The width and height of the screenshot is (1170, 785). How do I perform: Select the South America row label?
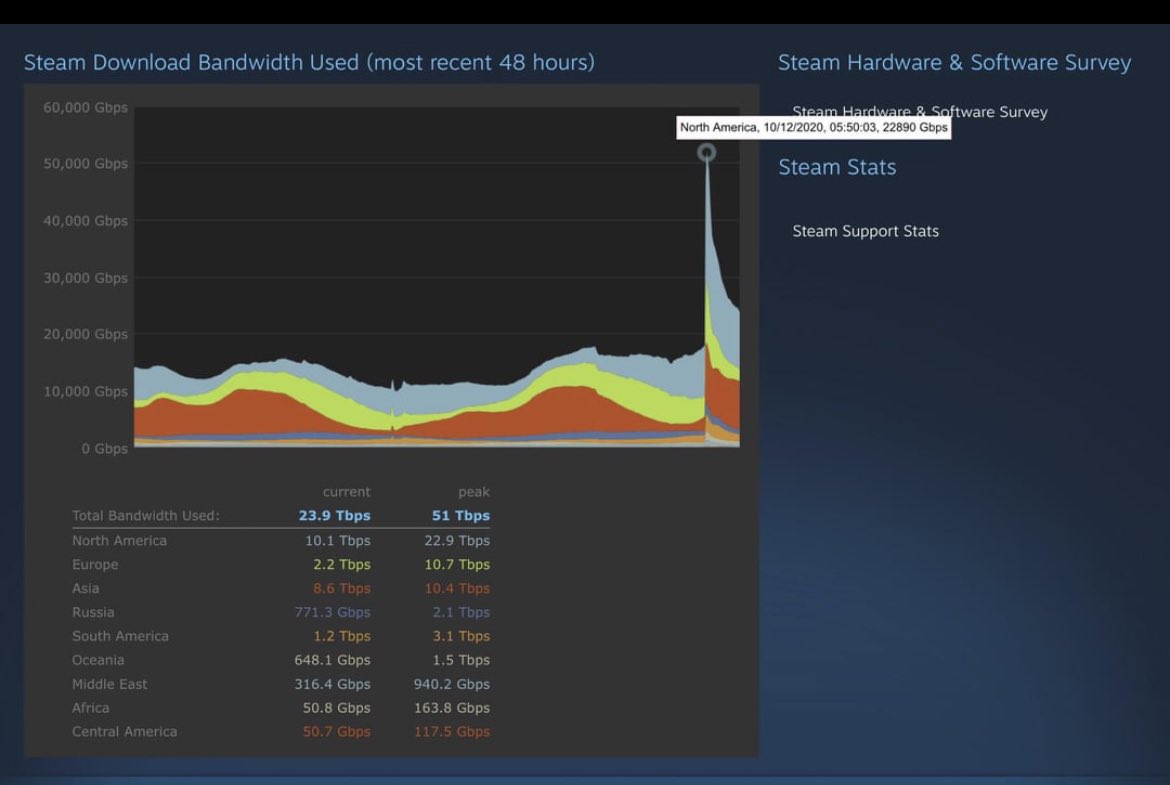120,636
